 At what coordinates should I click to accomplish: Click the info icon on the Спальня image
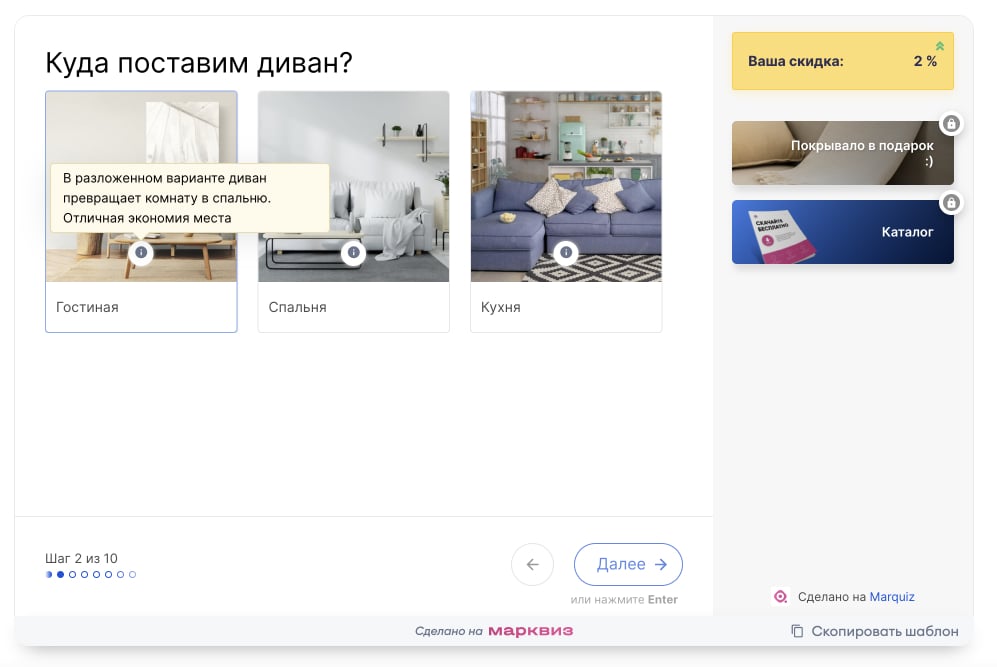tap(354, 252)
